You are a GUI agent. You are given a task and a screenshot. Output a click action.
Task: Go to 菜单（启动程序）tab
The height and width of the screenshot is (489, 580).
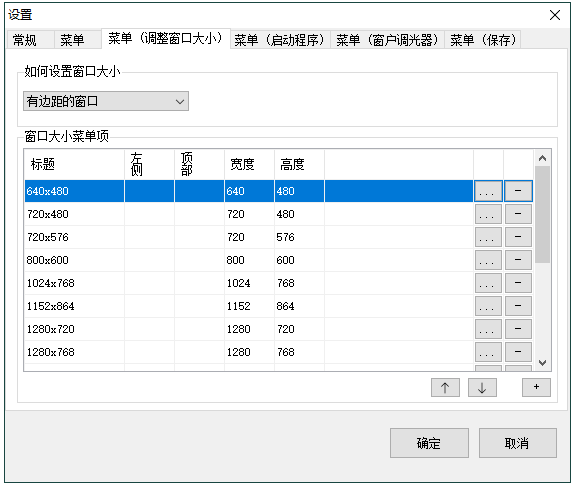280,40
